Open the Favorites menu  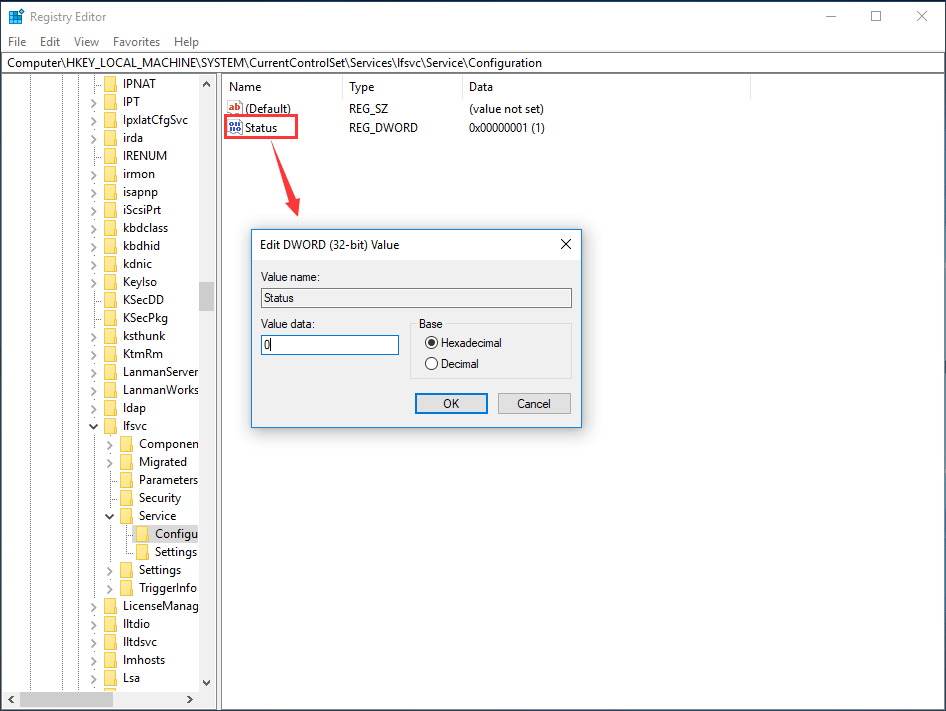click(x=136, y=42)
